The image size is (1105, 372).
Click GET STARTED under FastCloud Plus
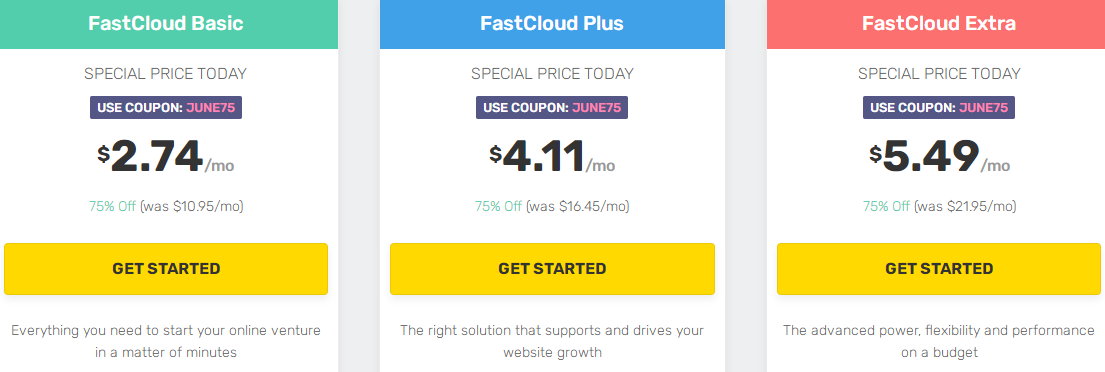pos(552,268)
